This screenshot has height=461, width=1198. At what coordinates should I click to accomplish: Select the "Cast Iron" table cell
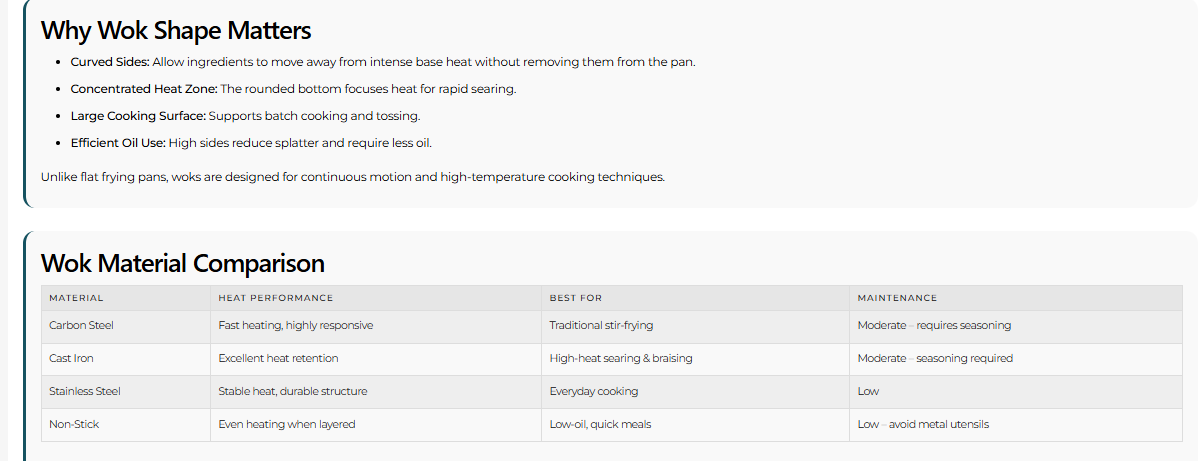pos(71,358)
